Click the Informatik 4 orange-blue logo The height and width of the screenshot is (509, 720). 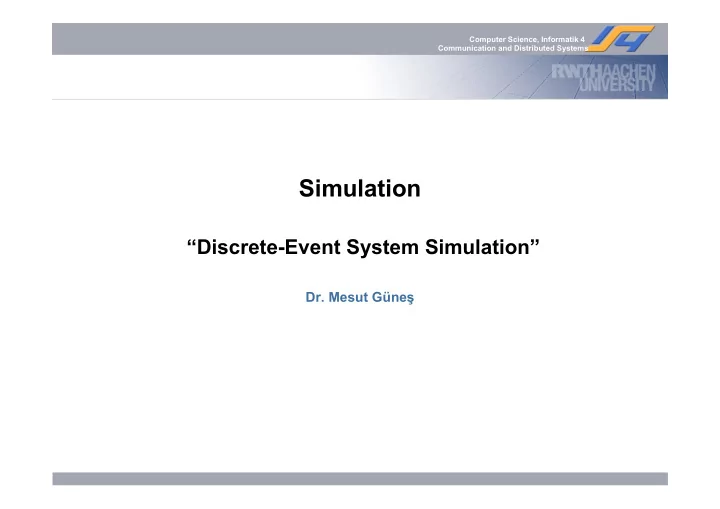[621, 39]
